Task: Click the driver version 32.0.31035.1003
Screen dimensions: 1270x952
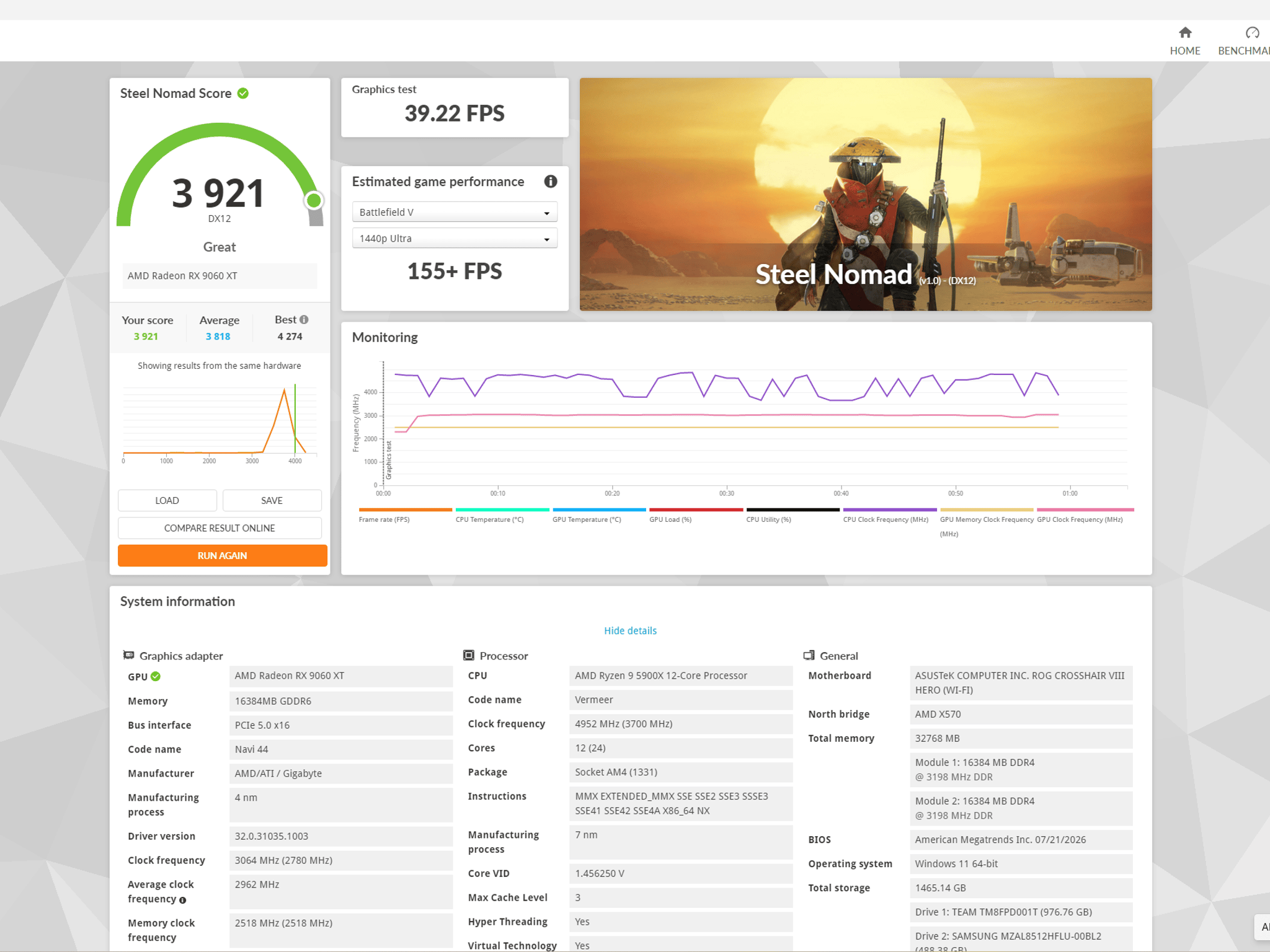Action: 341,836
